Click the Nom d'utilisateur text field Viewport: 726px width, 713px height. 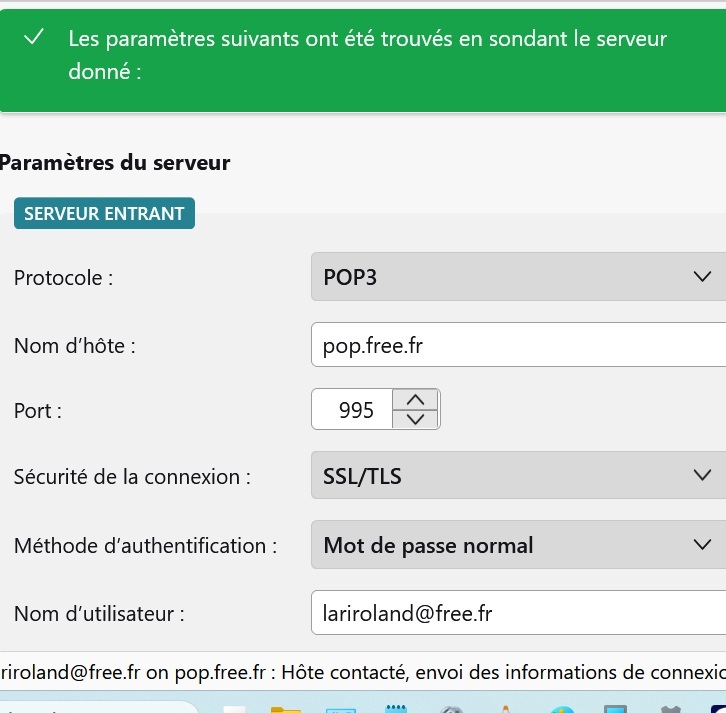click(518, 614)
